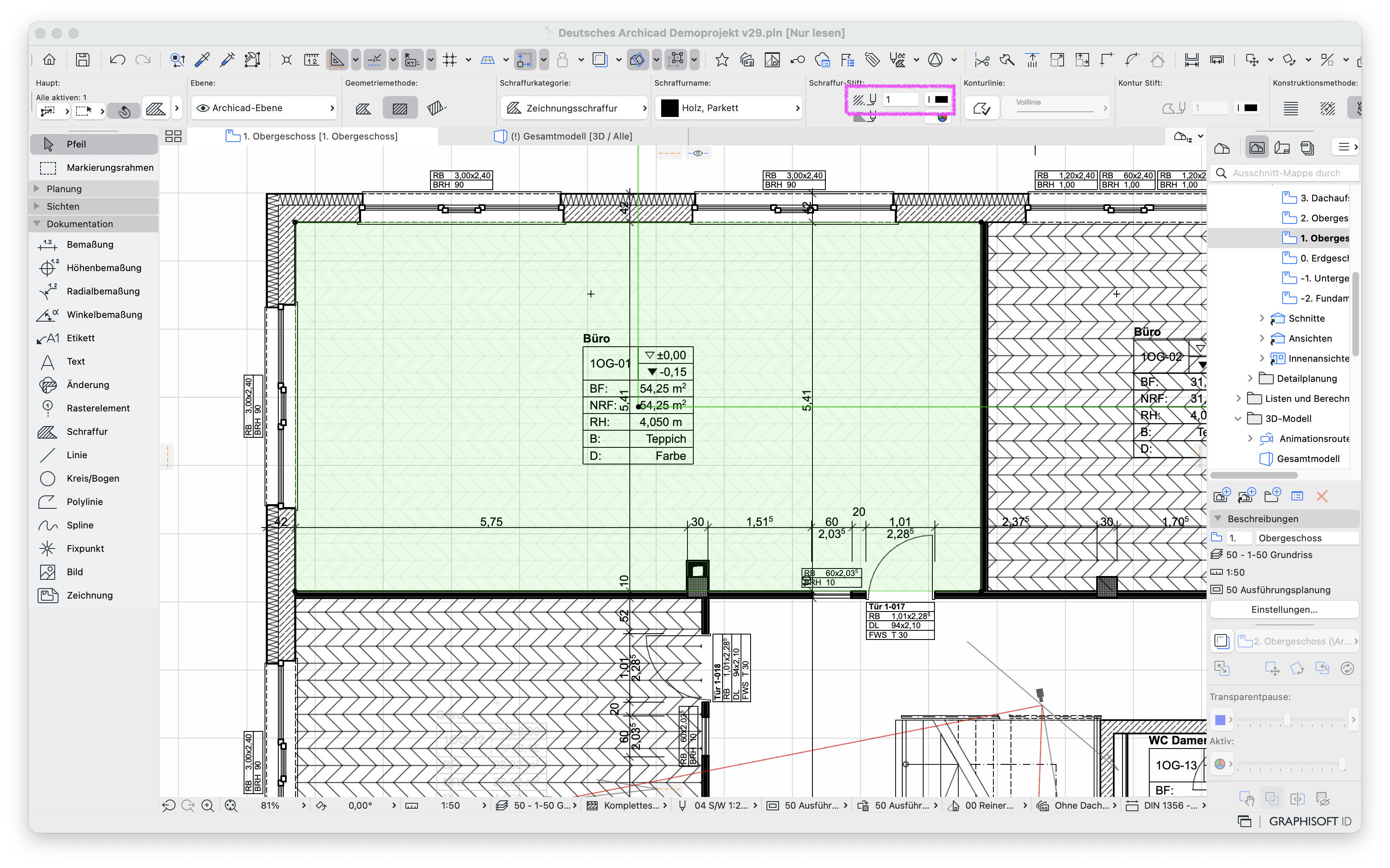Expand the Planung toolbox section
1390x868 pixels.
tap(37, 188)
